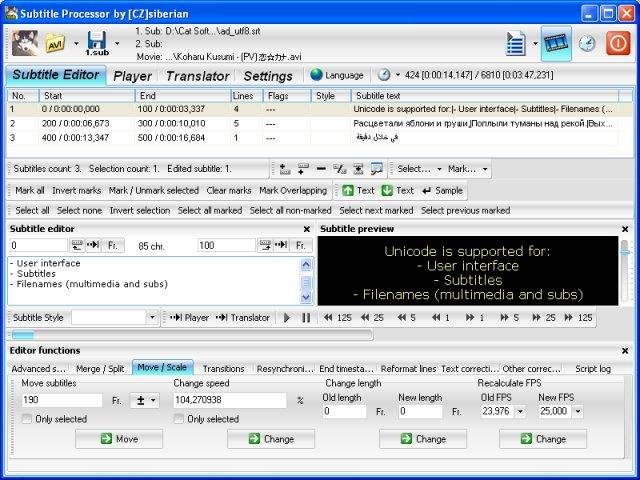Click Change button under Recalculate FPS
The image size is (640, 480).
click(x=543, y=439)
